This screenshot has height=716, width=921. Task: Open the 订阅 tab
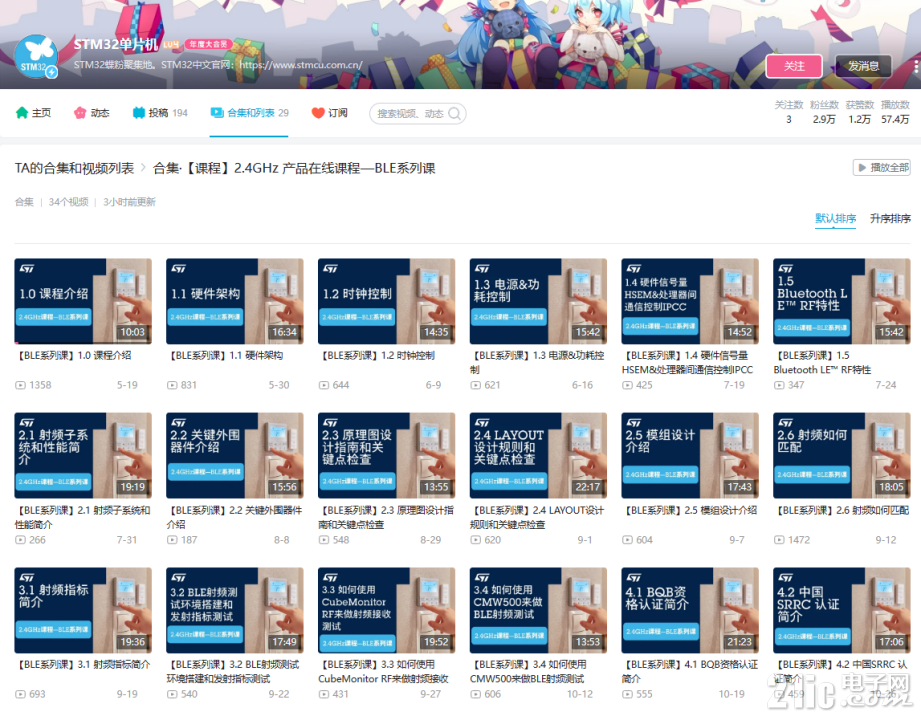point(330,113)
